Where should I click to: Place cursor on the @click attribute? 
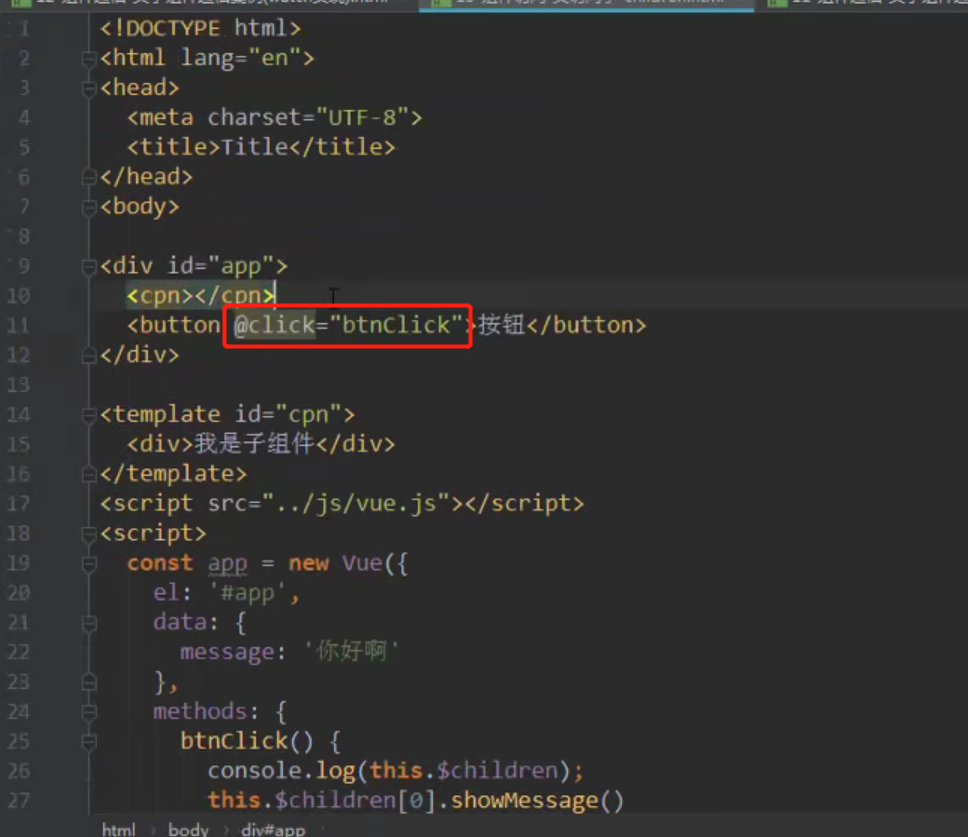pyautogui.click(x=275, y=325)
